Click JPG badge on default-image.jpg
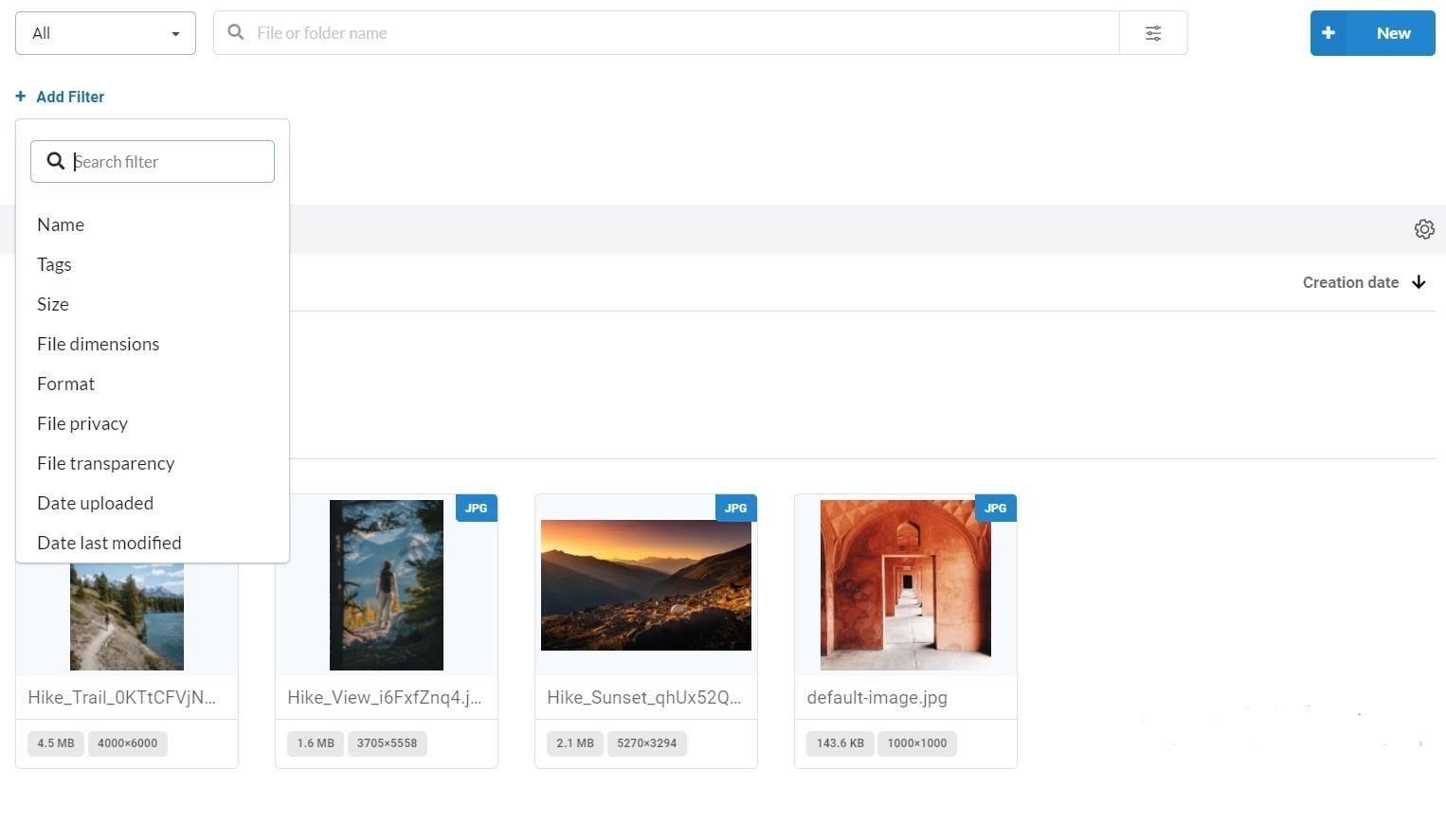 (995, 508)
